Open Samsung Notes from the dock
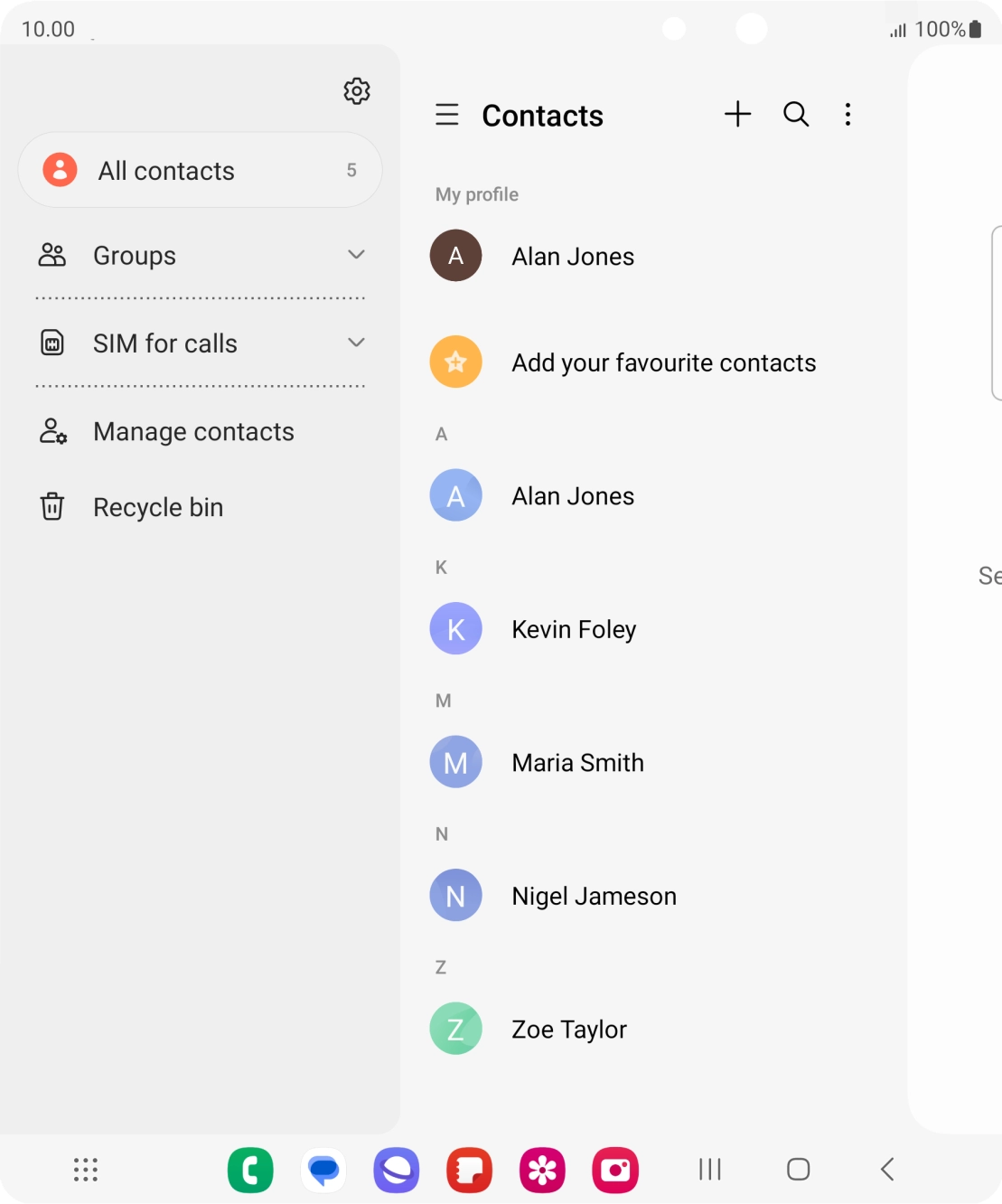This screenshot has width=1002, height=1204. tap(469, 1170)
